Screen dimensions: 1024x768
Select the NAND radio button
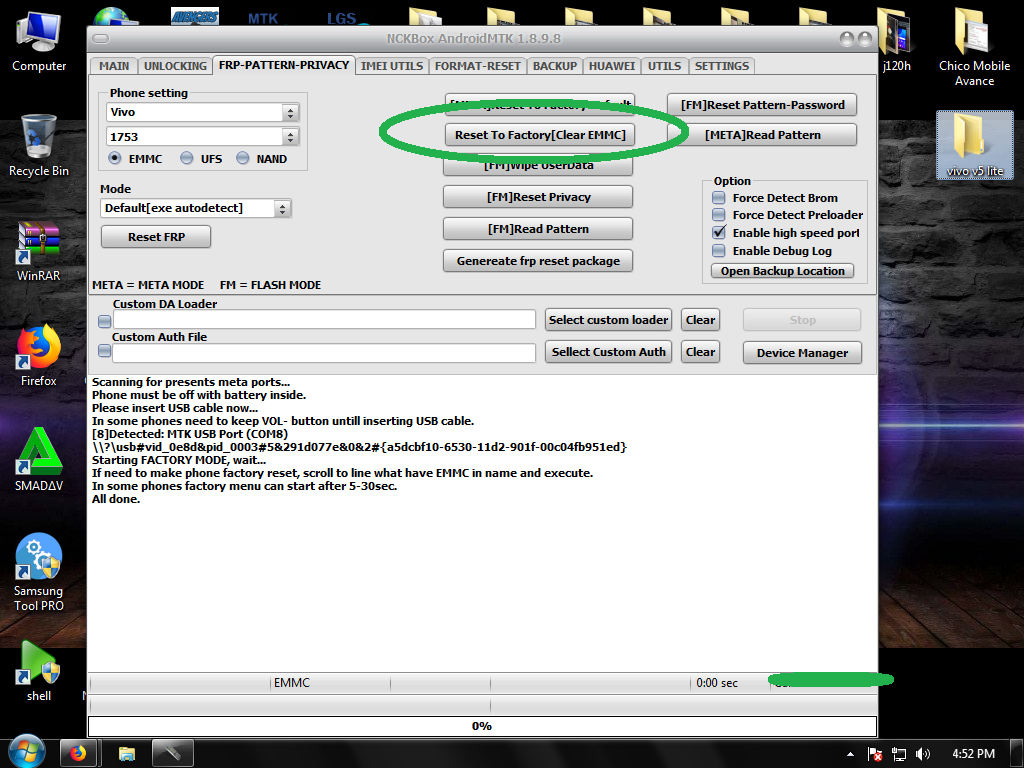click(x=243, y=158)
